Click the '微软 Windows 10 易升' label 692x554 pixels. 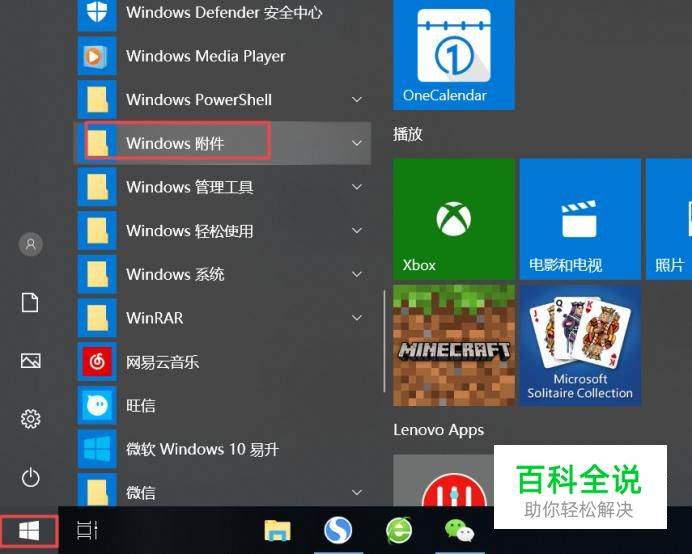coord(203,449)
